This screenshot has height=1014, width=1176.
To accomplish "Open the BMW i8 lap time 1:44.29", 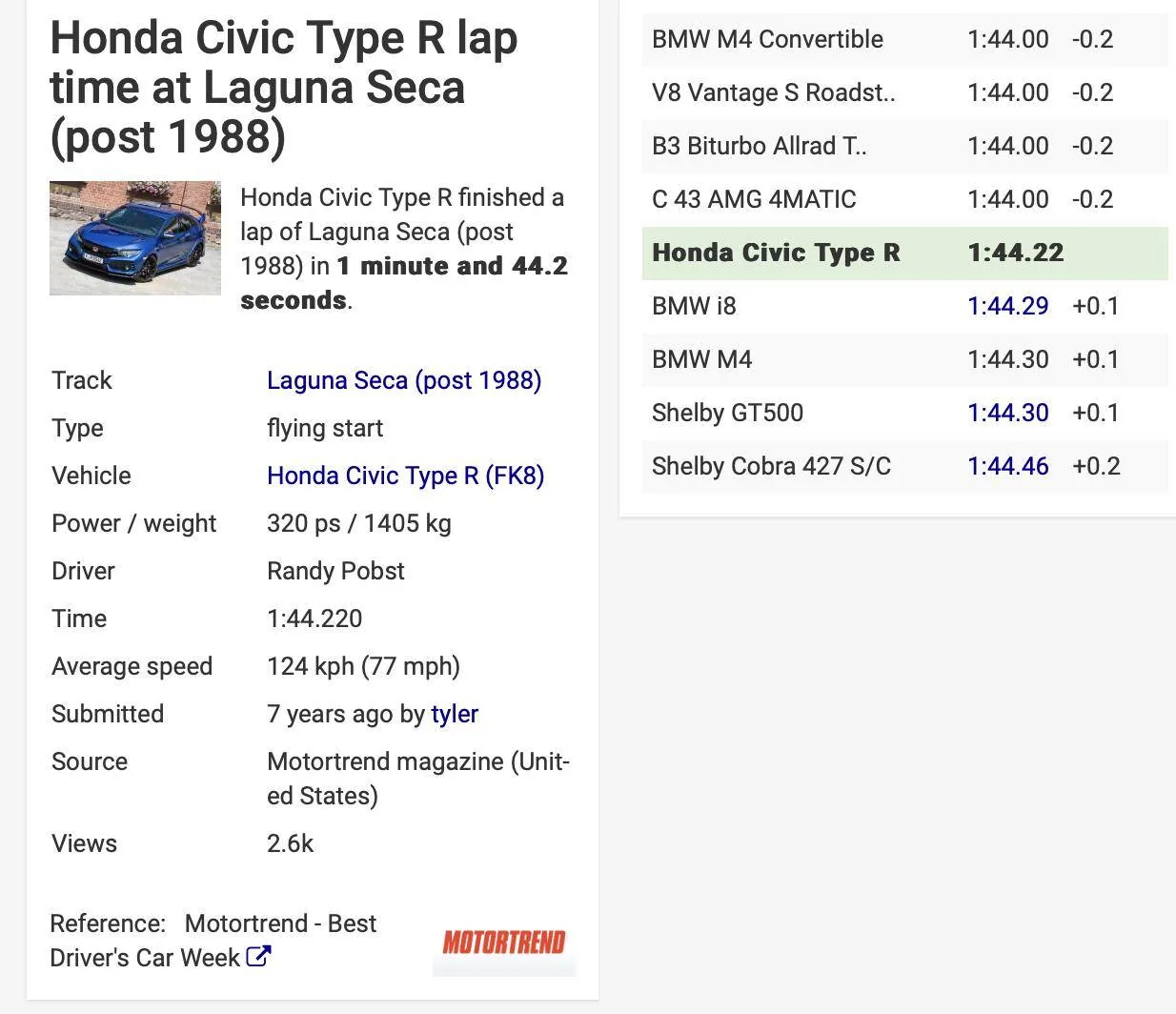I will 1008,306.
